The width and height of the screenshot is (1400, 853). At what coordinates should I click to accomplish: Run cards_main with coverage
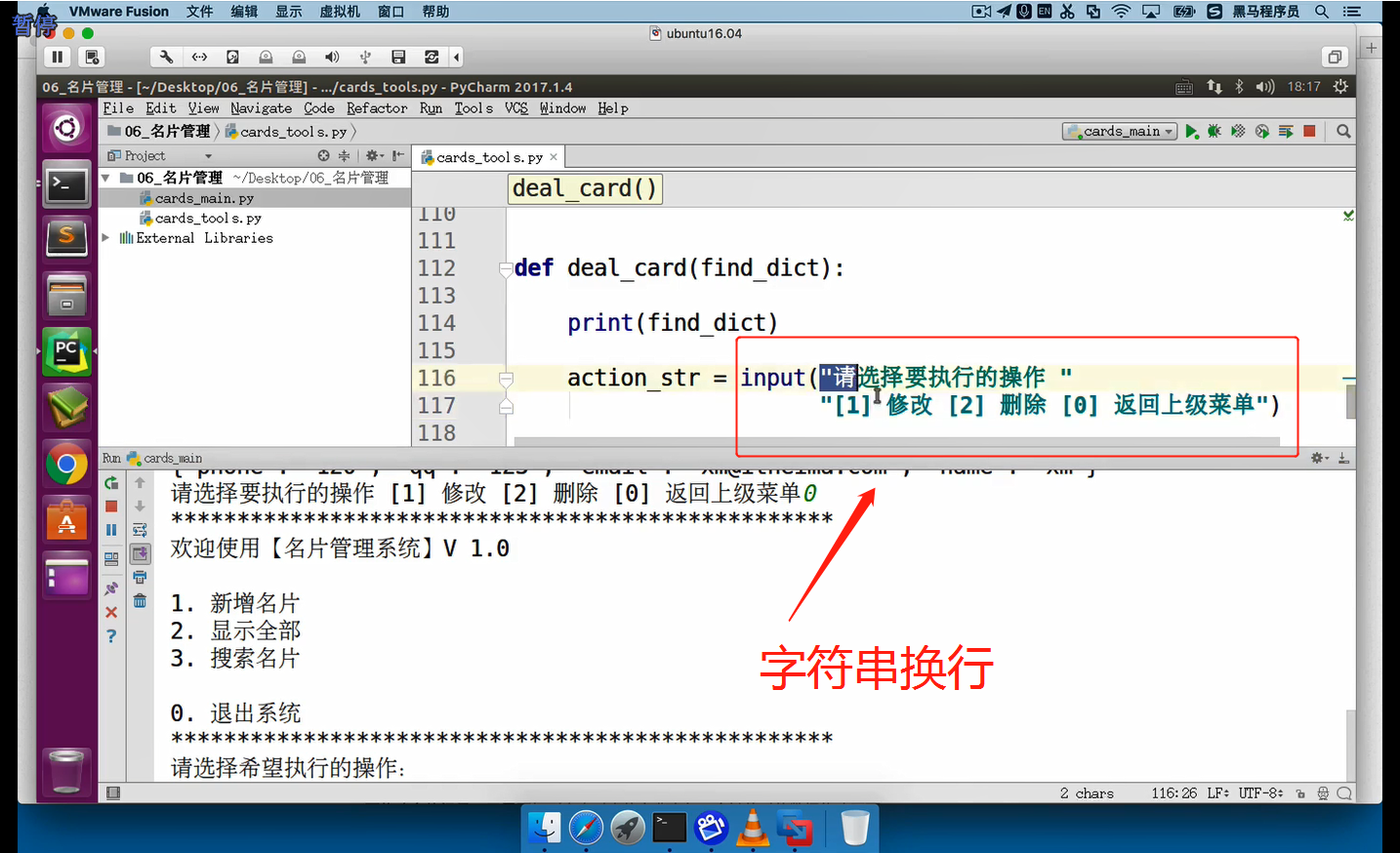pos(1238,131)
